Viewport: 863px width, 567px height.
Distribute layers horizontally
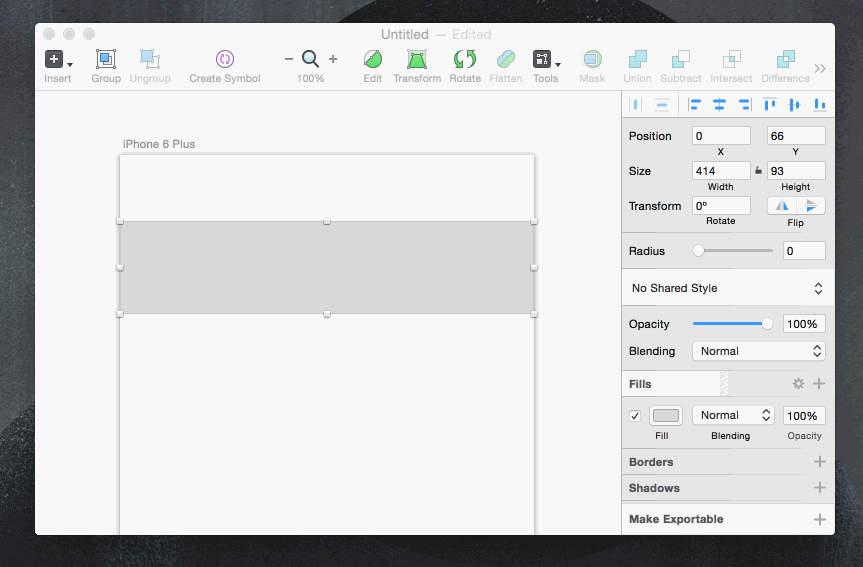click(636, 105)
